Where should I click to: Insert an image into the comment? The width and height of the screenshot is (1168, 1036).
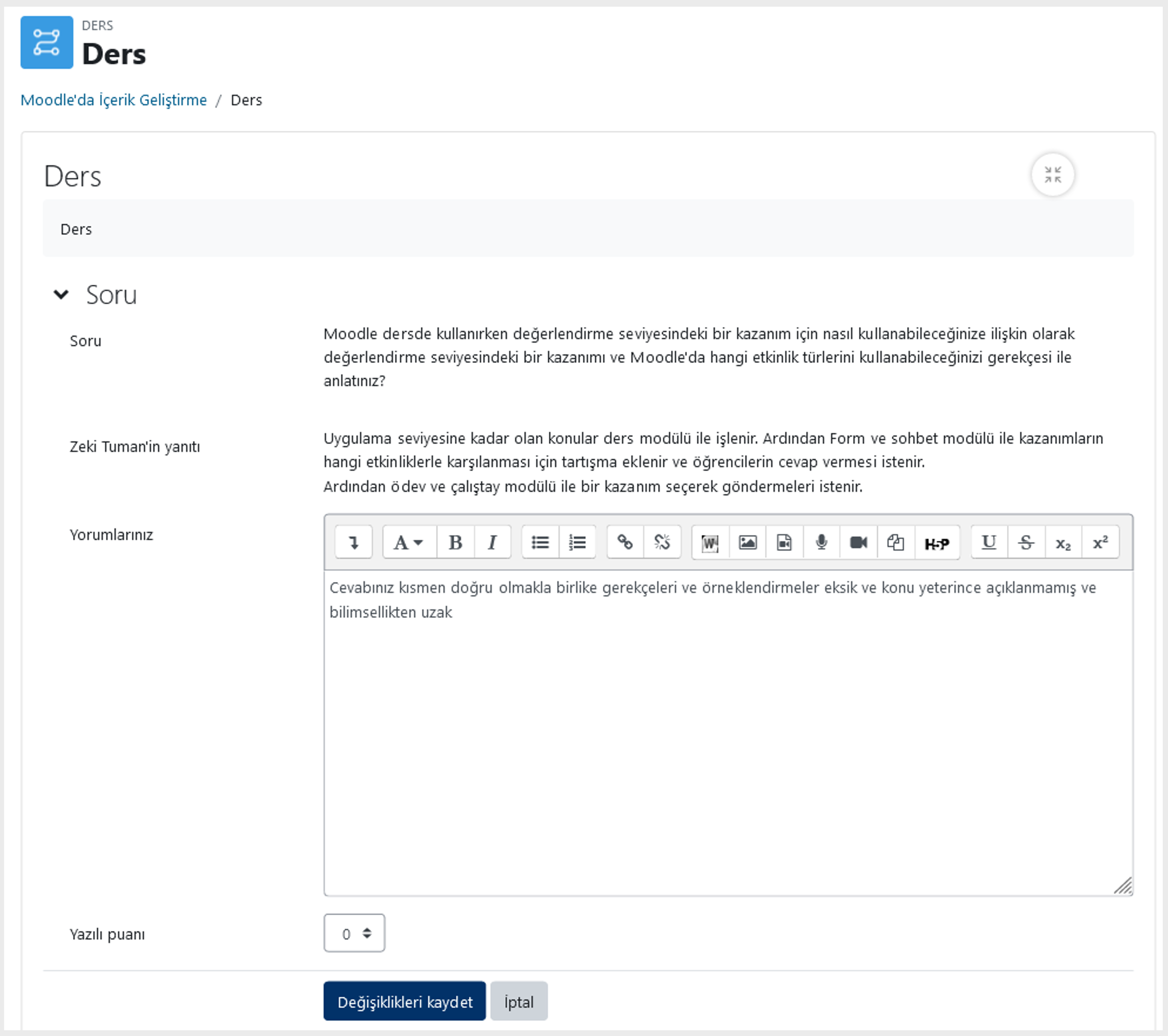coord(747,542)
